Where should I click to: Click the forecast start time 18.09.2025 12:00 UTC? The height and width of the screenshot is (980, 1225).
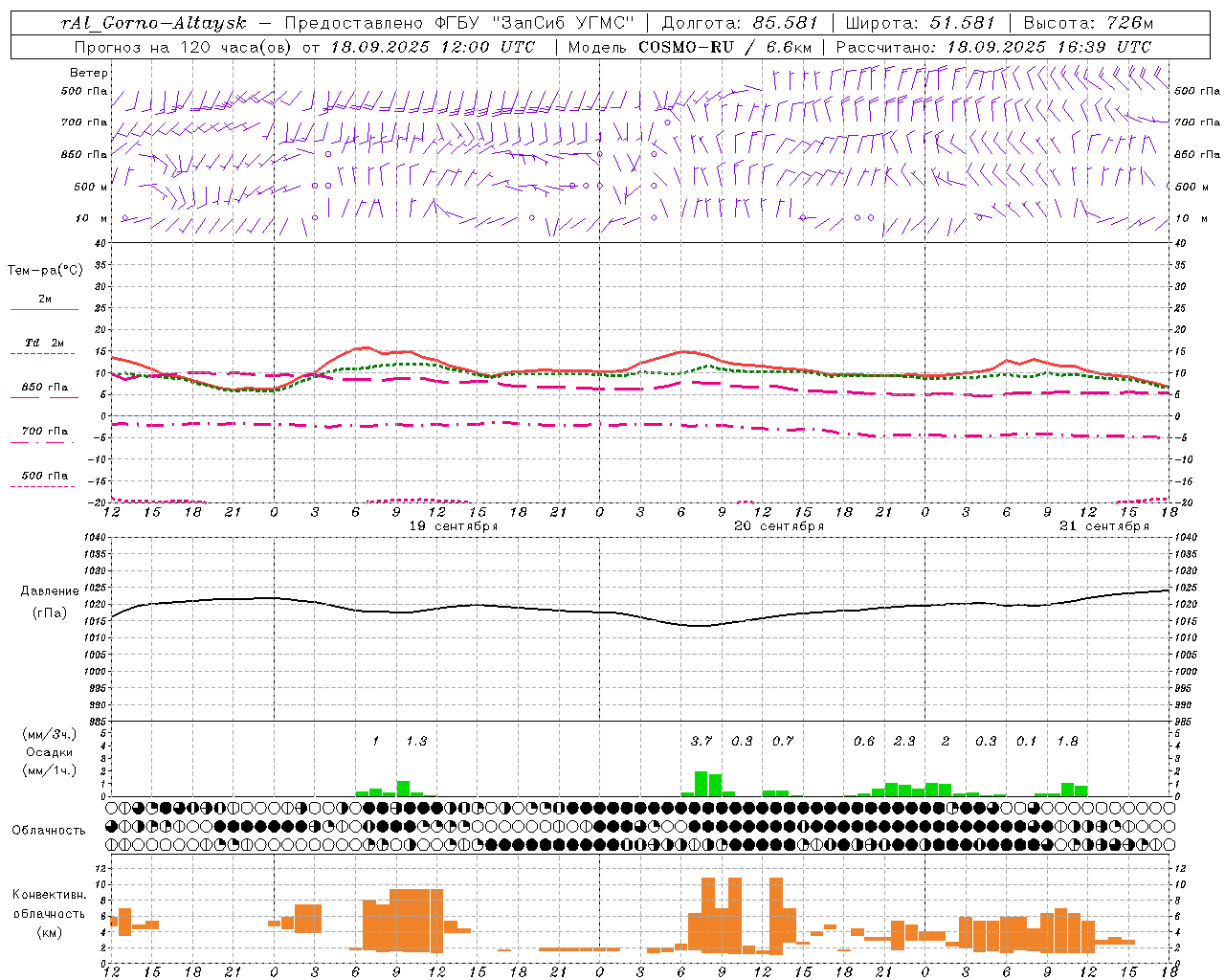tap(433, 47)
